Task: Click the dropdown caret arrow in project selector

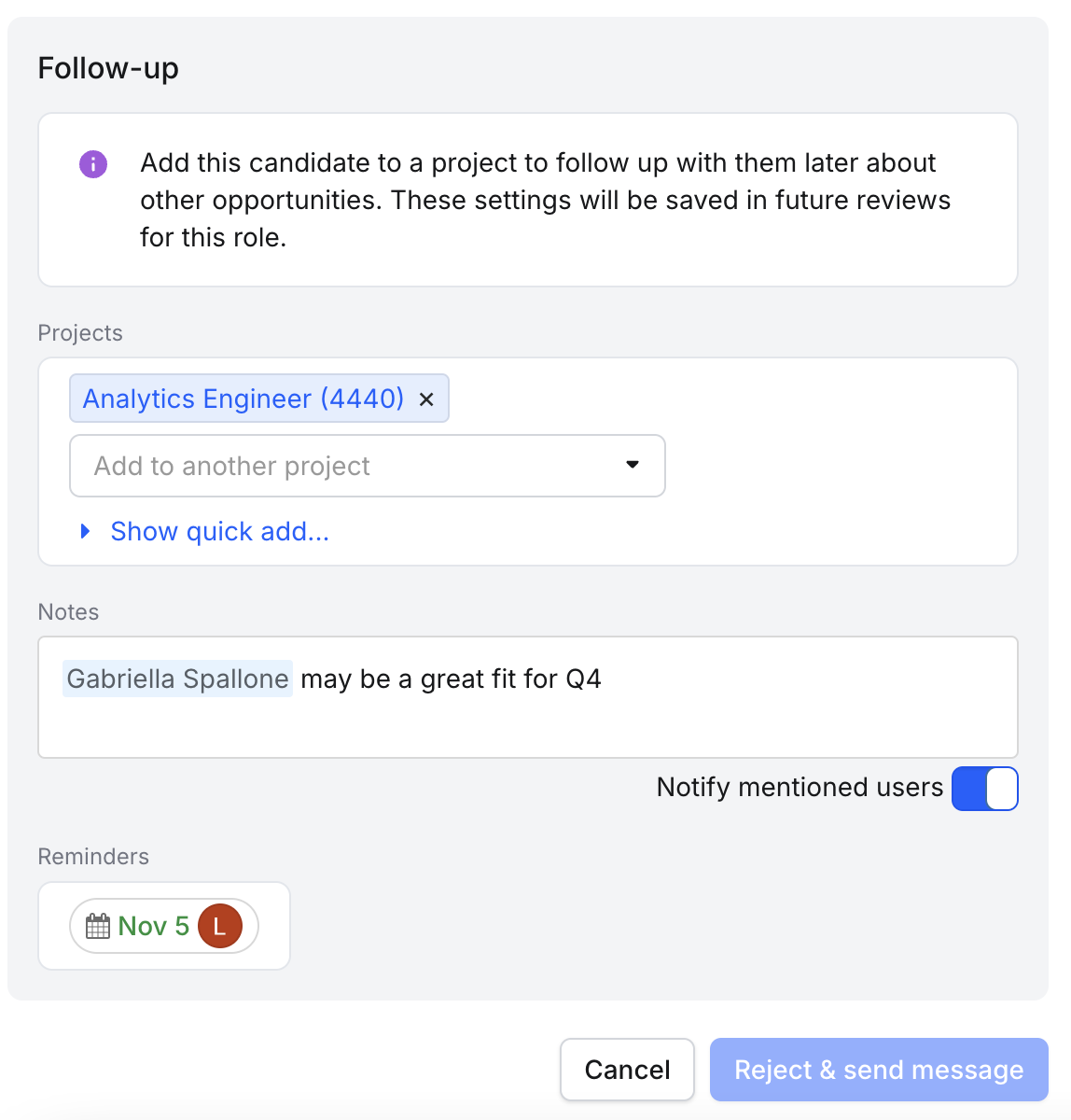Action: click(633, 465)
